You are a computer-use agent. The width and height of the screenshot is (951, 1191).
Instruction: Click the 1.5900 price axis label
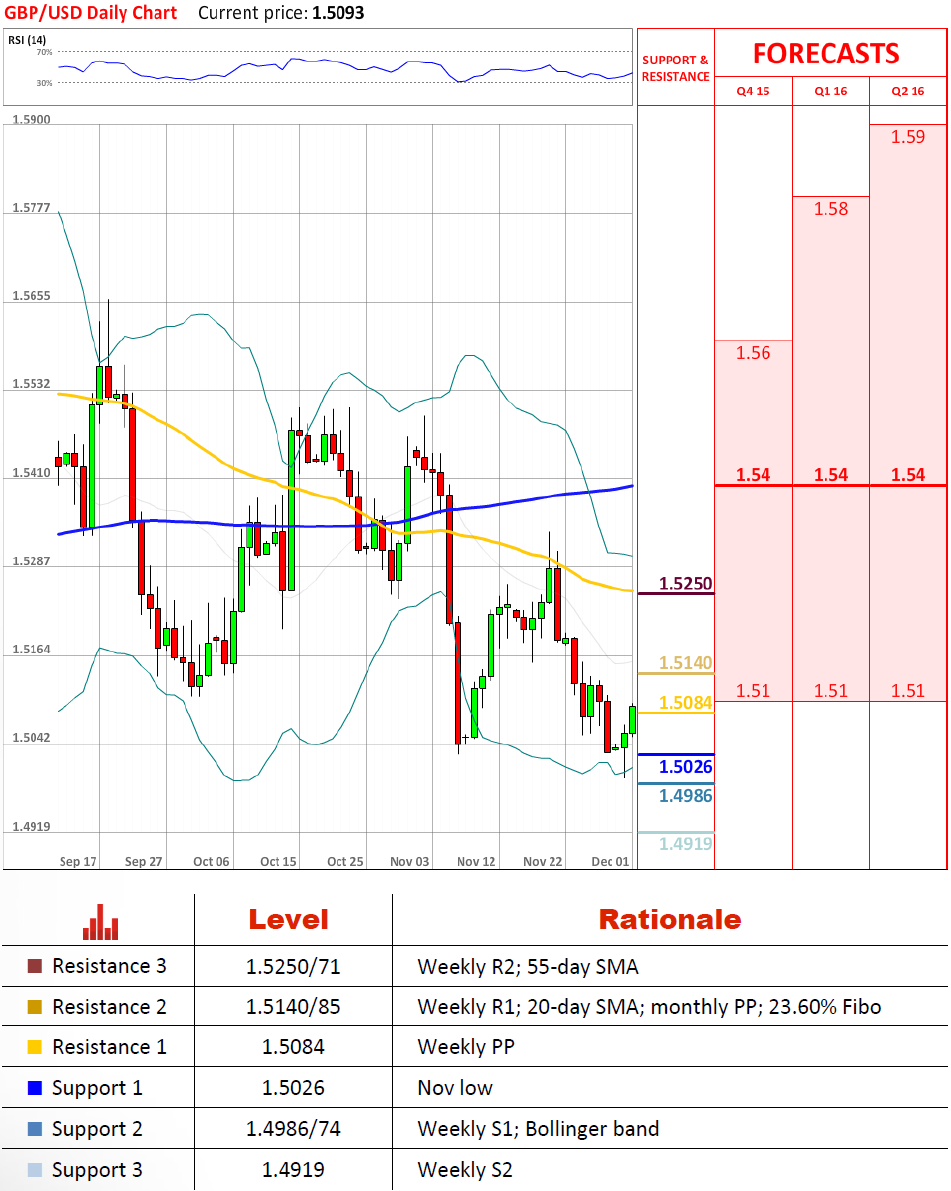pos(31,119)
